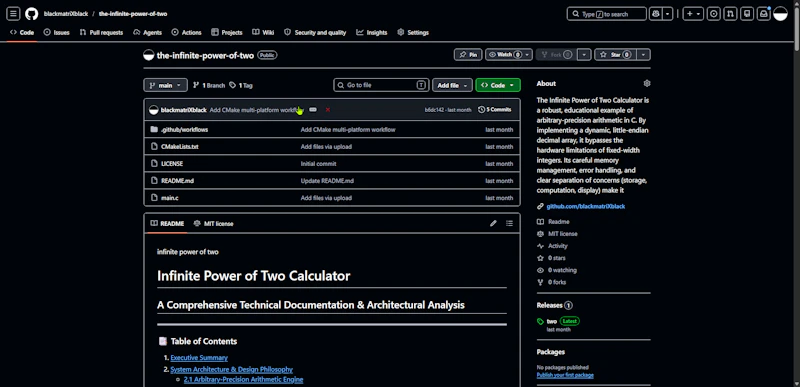Open the repository Settings tab
The height and width of the screenshot is (387, 800).
point(413,32)
